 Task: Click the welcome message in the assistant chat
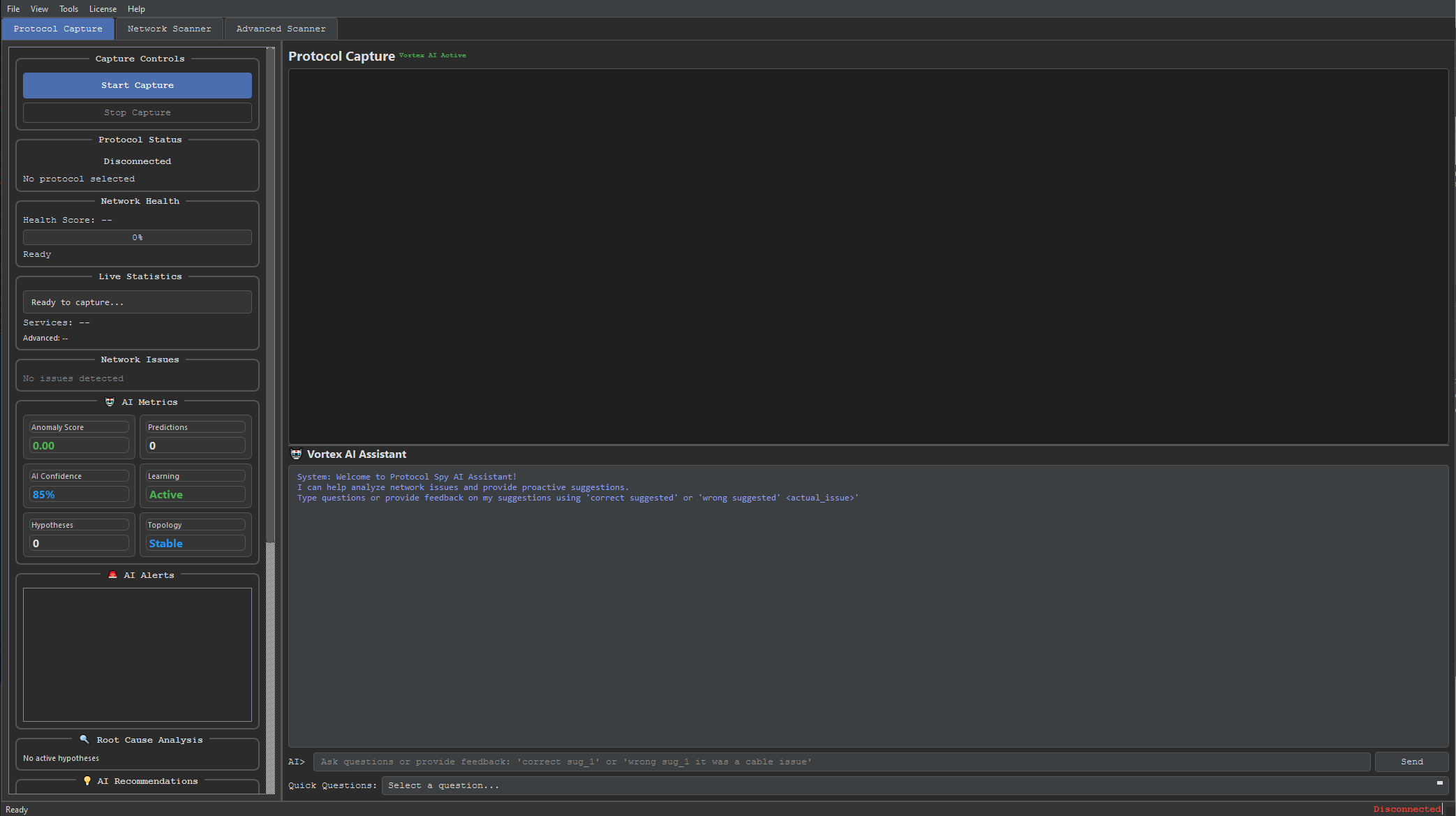pyautogui.click(x=578, y=487)
